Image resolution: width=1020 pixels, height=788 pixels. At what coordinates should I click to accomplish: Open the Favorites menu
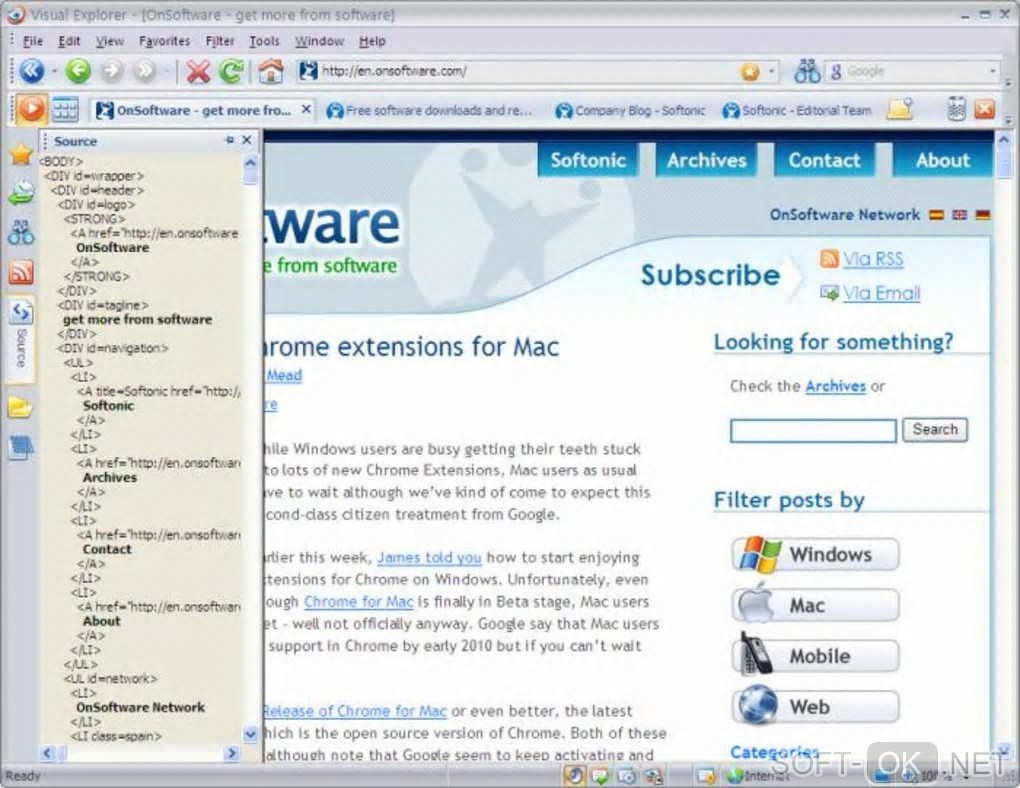click(x=165, y=41)
